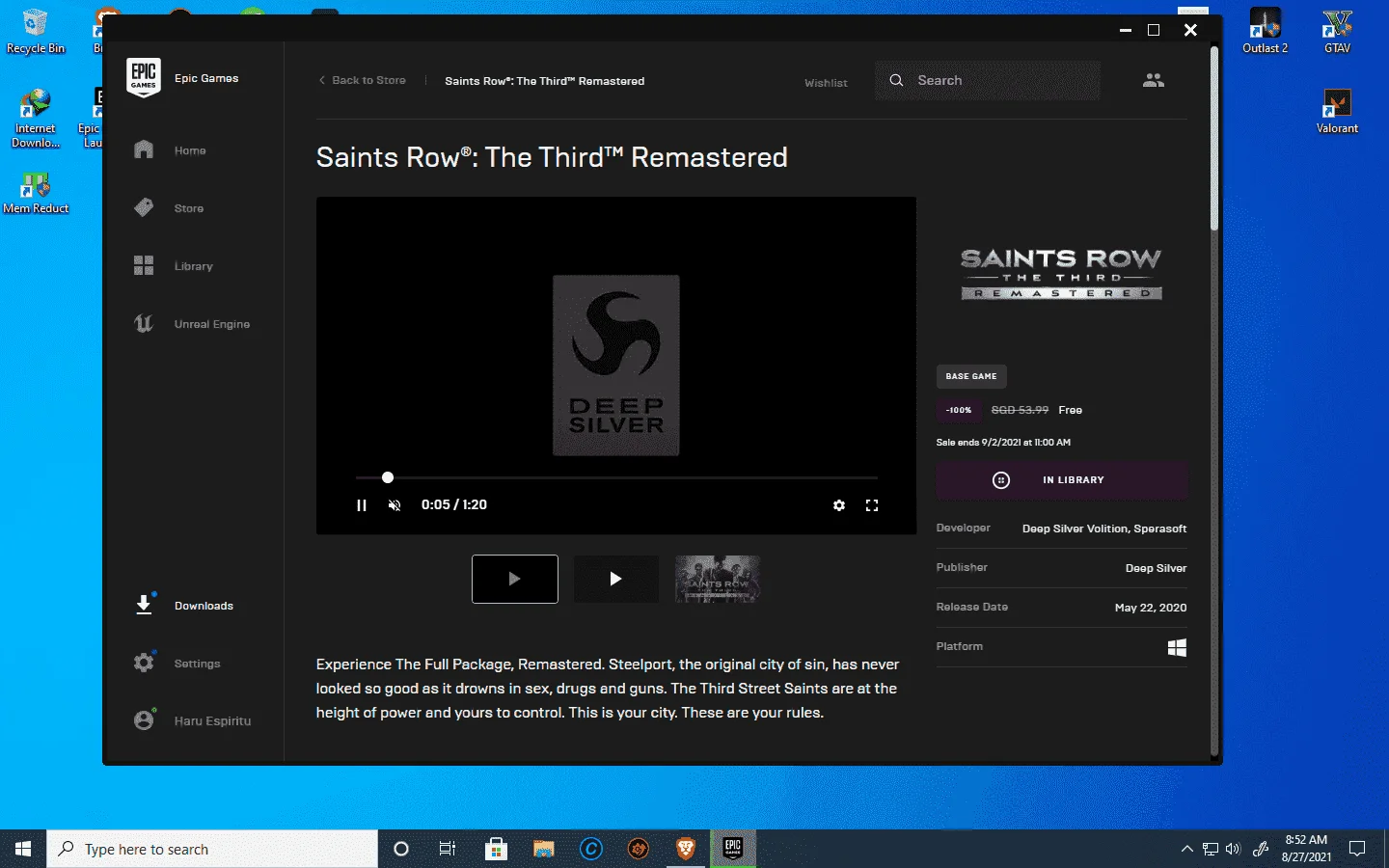Click the Windows platform icon

pos(1177,647)
